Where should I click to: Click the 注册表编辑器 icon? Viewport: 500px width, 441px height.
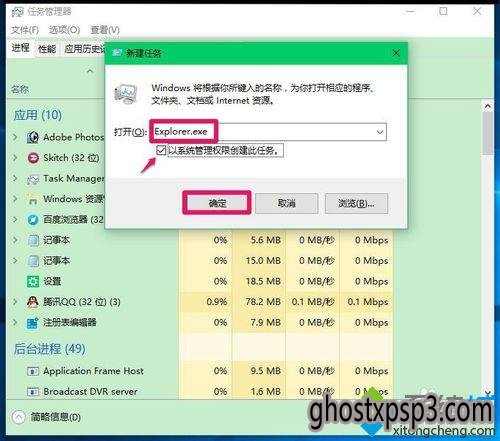point(33,323)
